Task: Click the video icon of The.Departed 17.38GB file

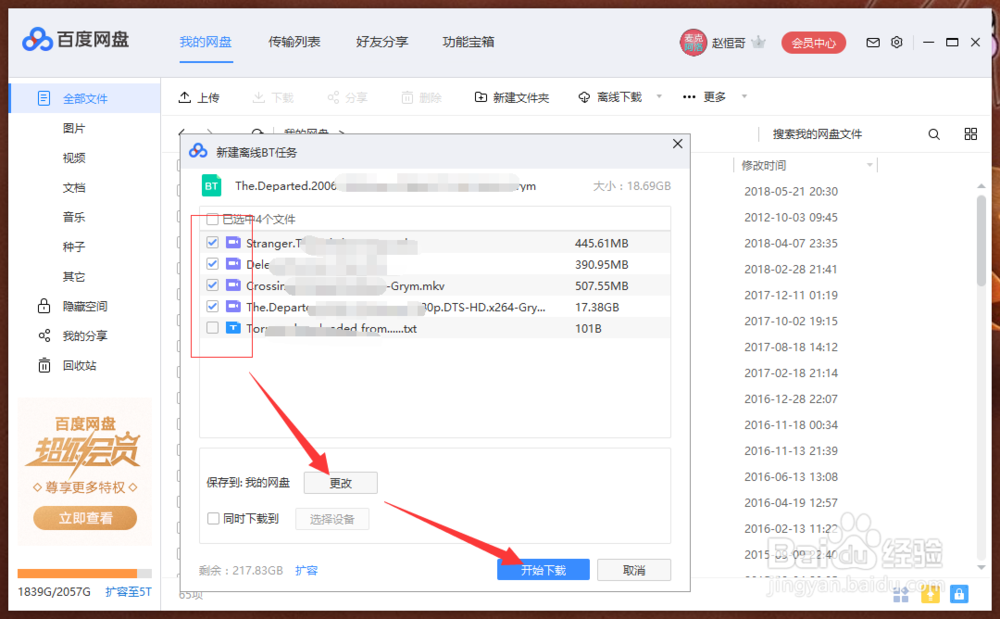Action: (233, 307)
